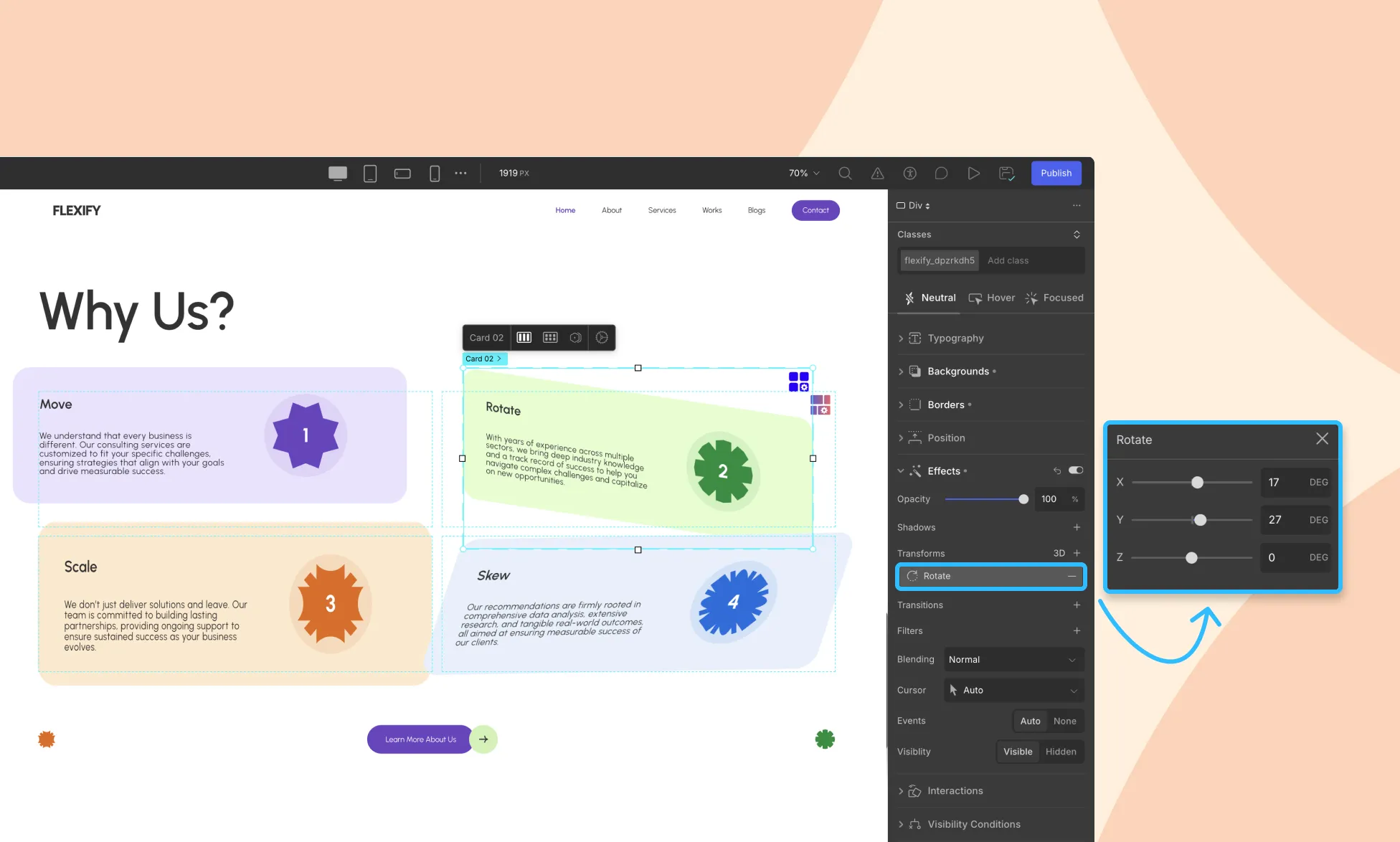Viewport: 1400px width, 842px height.
Task: Toggle the 3D transforms option
Action: (1059, 553)
